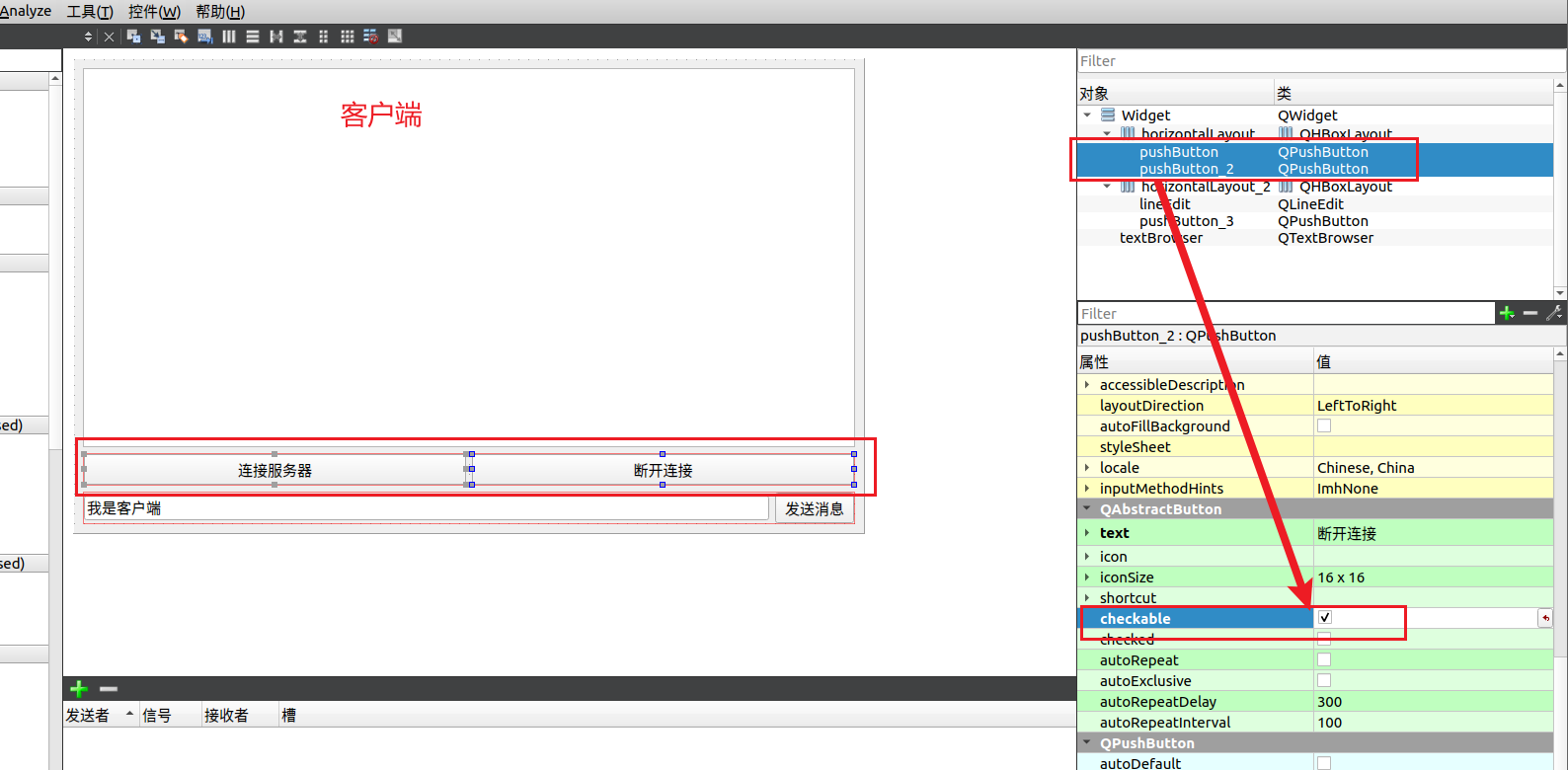This screenshot has width=1568, height=770.
Task: Apply Lay Out Horizontally from toolbar
Action: tap(229, 37)
